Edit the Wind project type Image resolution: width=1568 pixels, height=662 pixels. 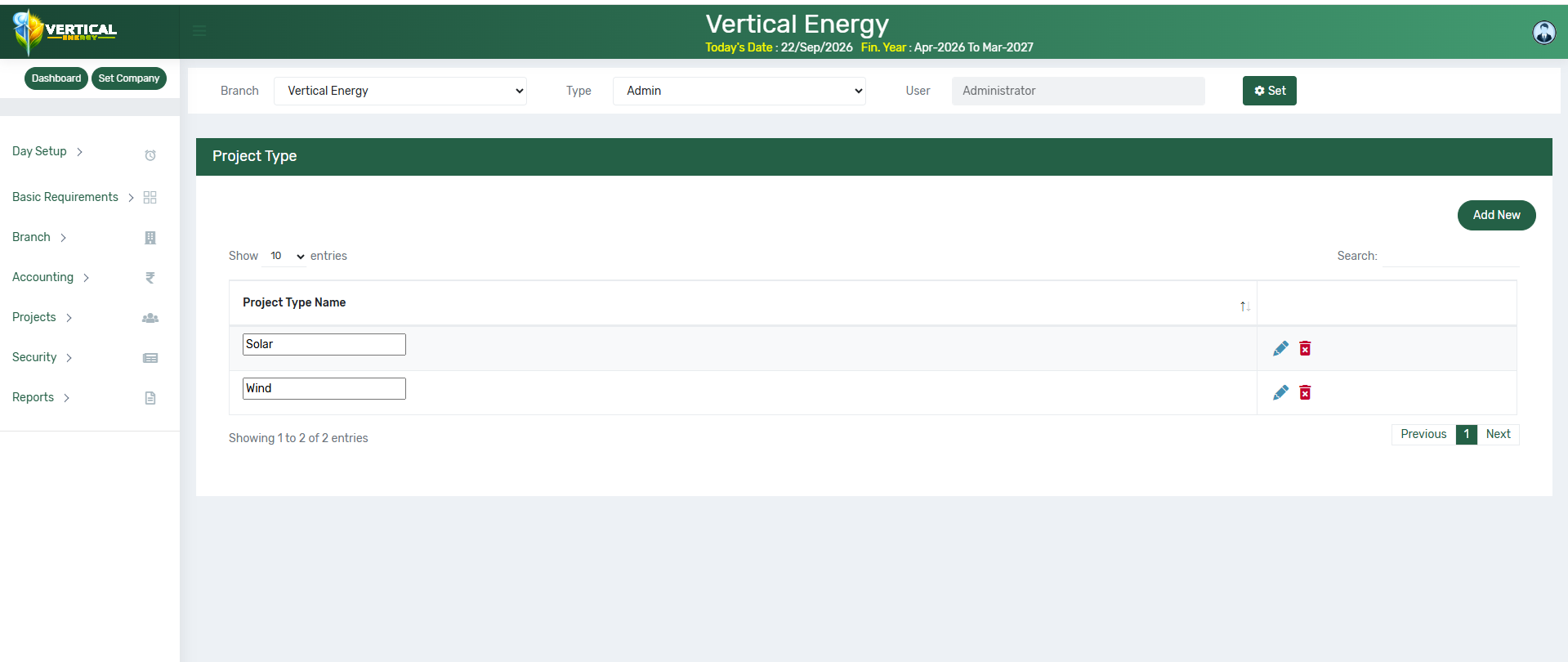point(1280,392)
